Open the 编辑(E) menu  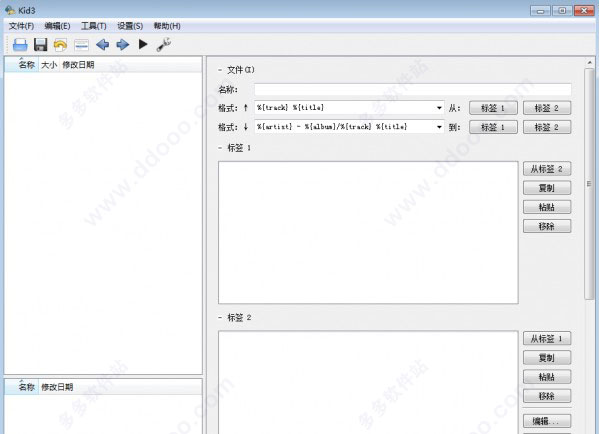coord(57,26)
